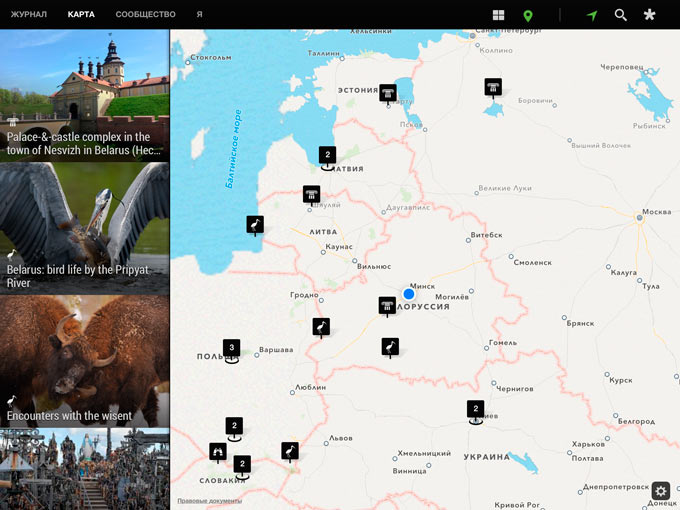Click the asterisk favorites icon
The width and height of the screenshot is (680, 510).
(649, 15)
